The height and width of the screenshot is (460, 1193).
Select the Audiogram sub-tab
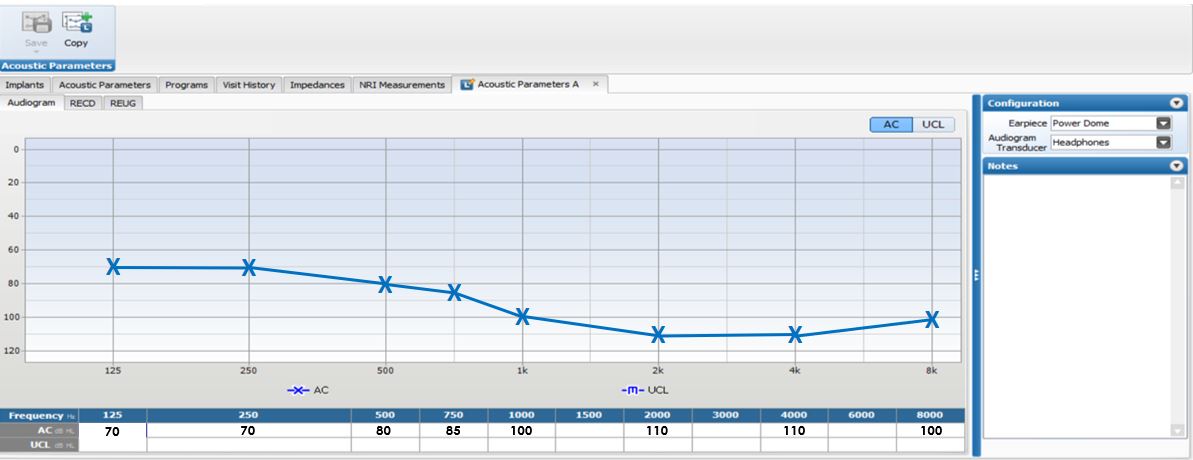(x=31, y=103)
